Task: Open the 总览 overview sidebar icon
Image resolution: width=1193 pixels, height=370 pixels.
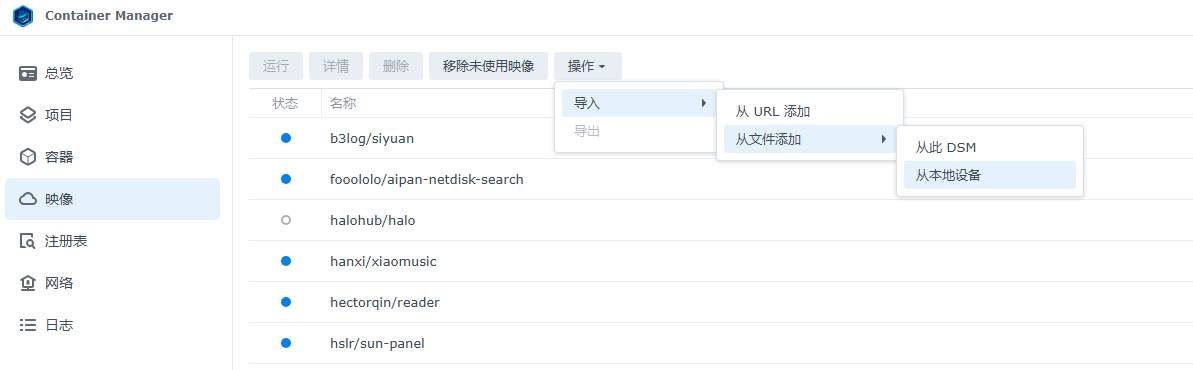Action: [28, 74]
